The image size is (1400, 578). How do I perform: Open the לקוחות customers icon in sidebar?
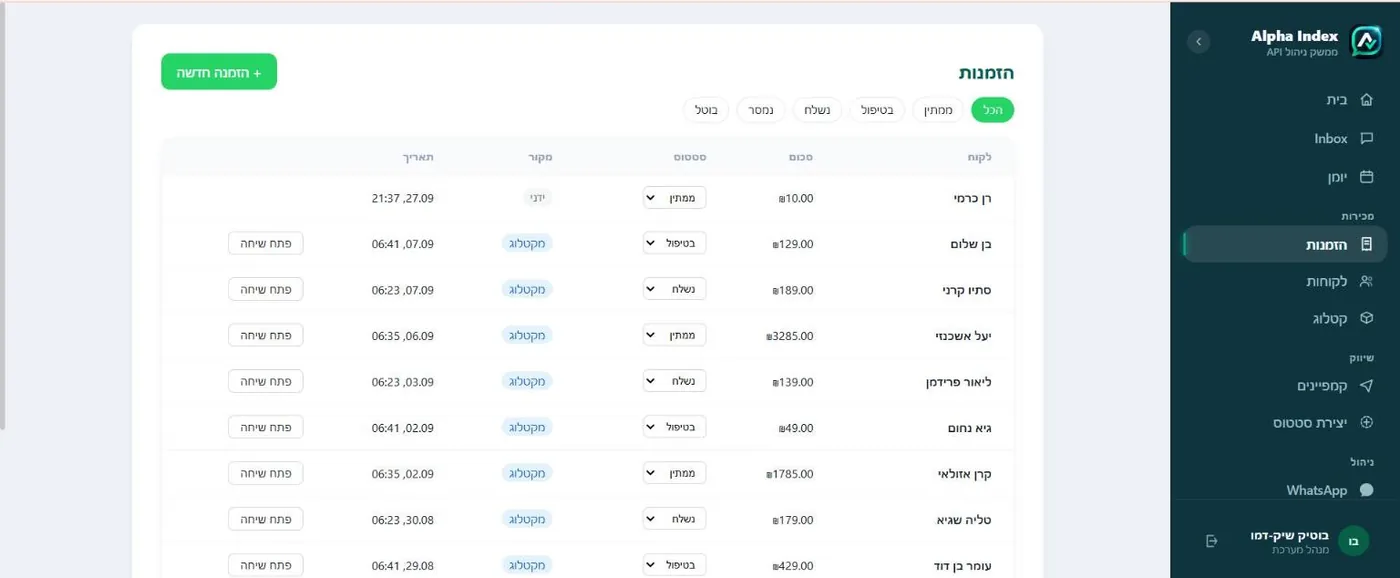pyautogui.click(x=1366, y=282)
